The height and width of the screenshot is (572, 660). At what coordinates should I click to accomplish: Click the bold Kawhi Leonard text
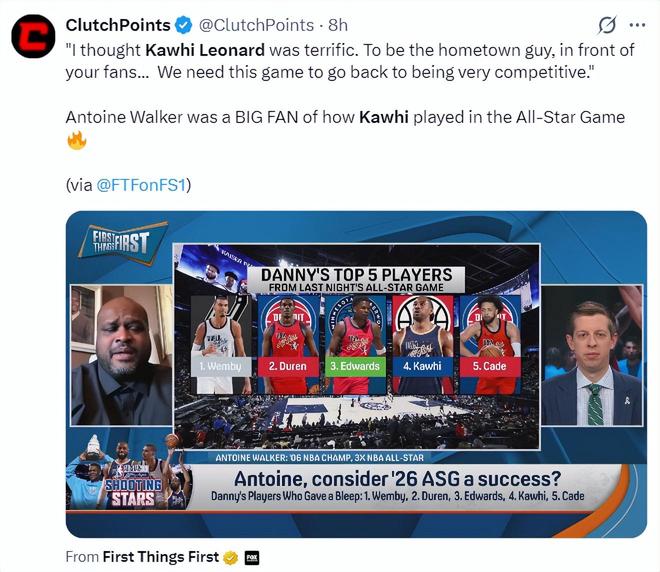pyautogui.click(x=205, y=50)
